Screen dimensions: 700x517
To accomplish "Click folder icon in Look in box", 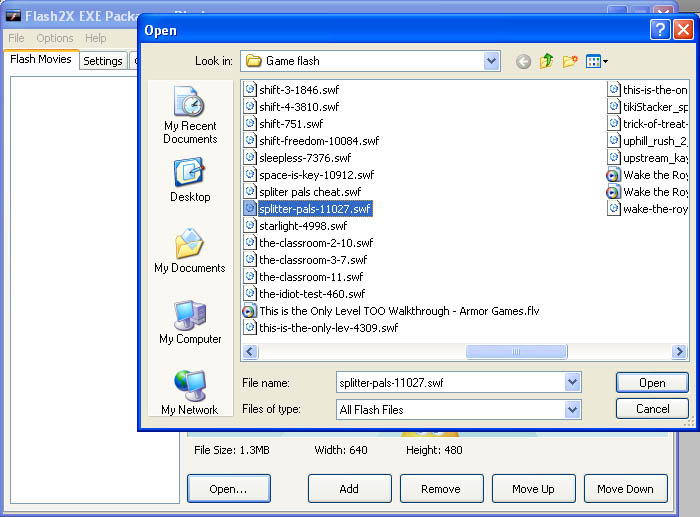I will point(254,61).
